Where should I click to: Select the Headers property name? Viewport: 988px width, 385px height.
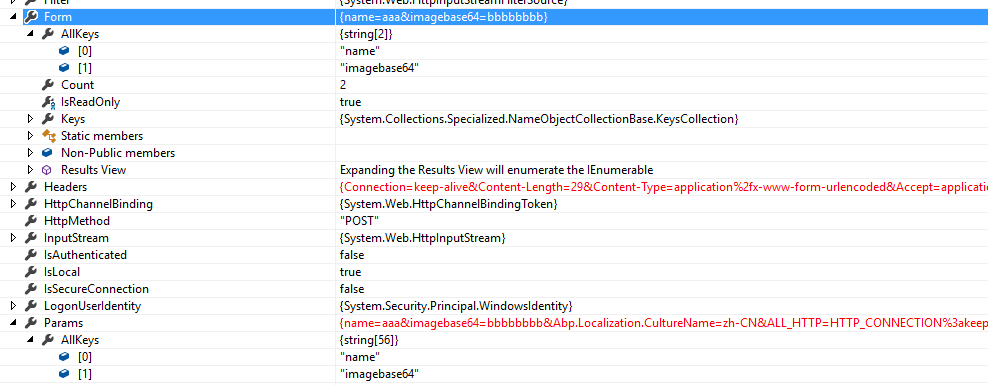[66, 187]
